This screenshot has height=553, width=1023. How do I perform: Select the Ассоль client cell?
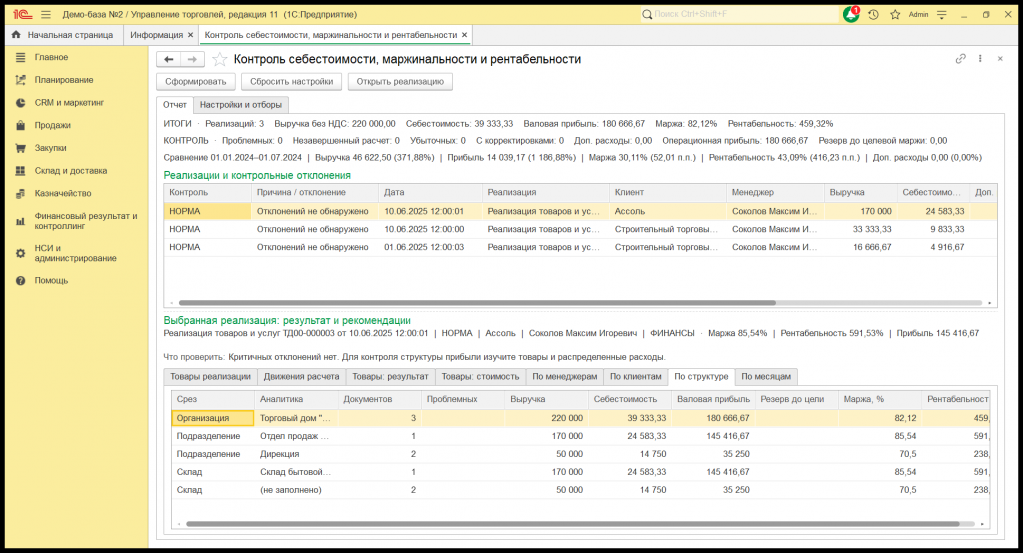[x=668, y=211]
